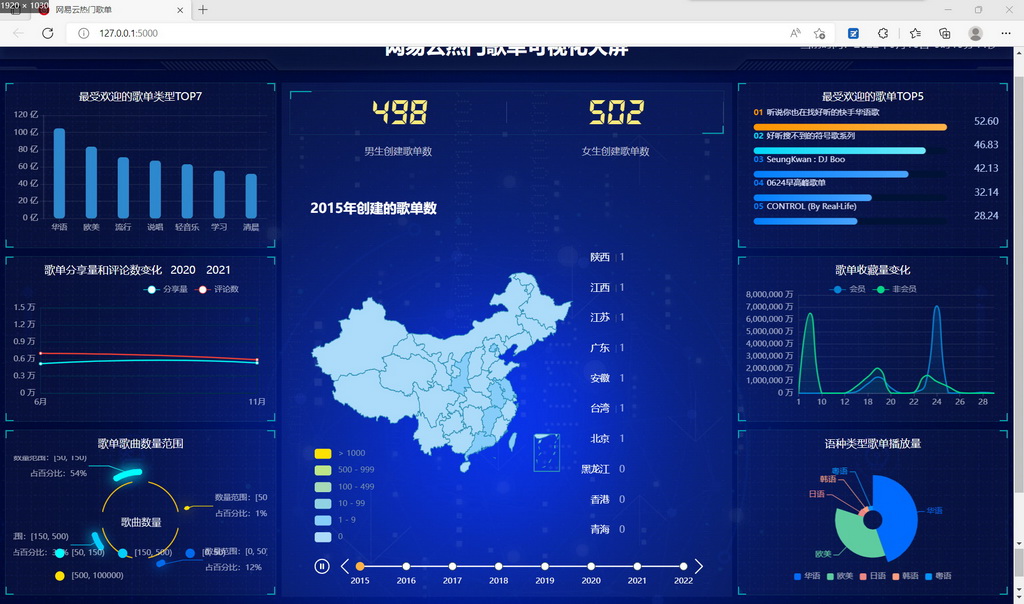Click the 华语 slice of the pie chart
Screen dimensions: 1024x604
[x=897, y=512]
